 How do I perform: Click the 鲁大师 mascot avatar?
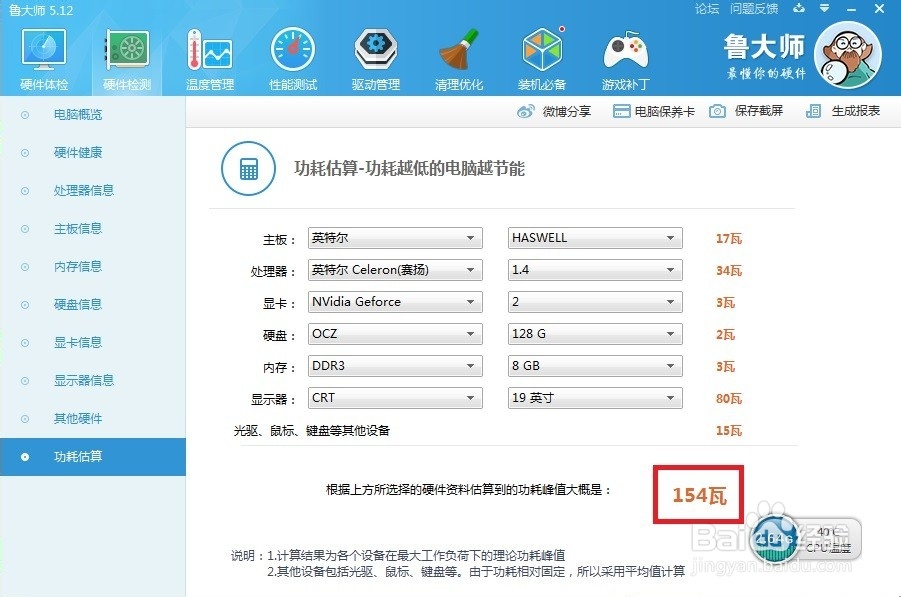tap(848, 55)
